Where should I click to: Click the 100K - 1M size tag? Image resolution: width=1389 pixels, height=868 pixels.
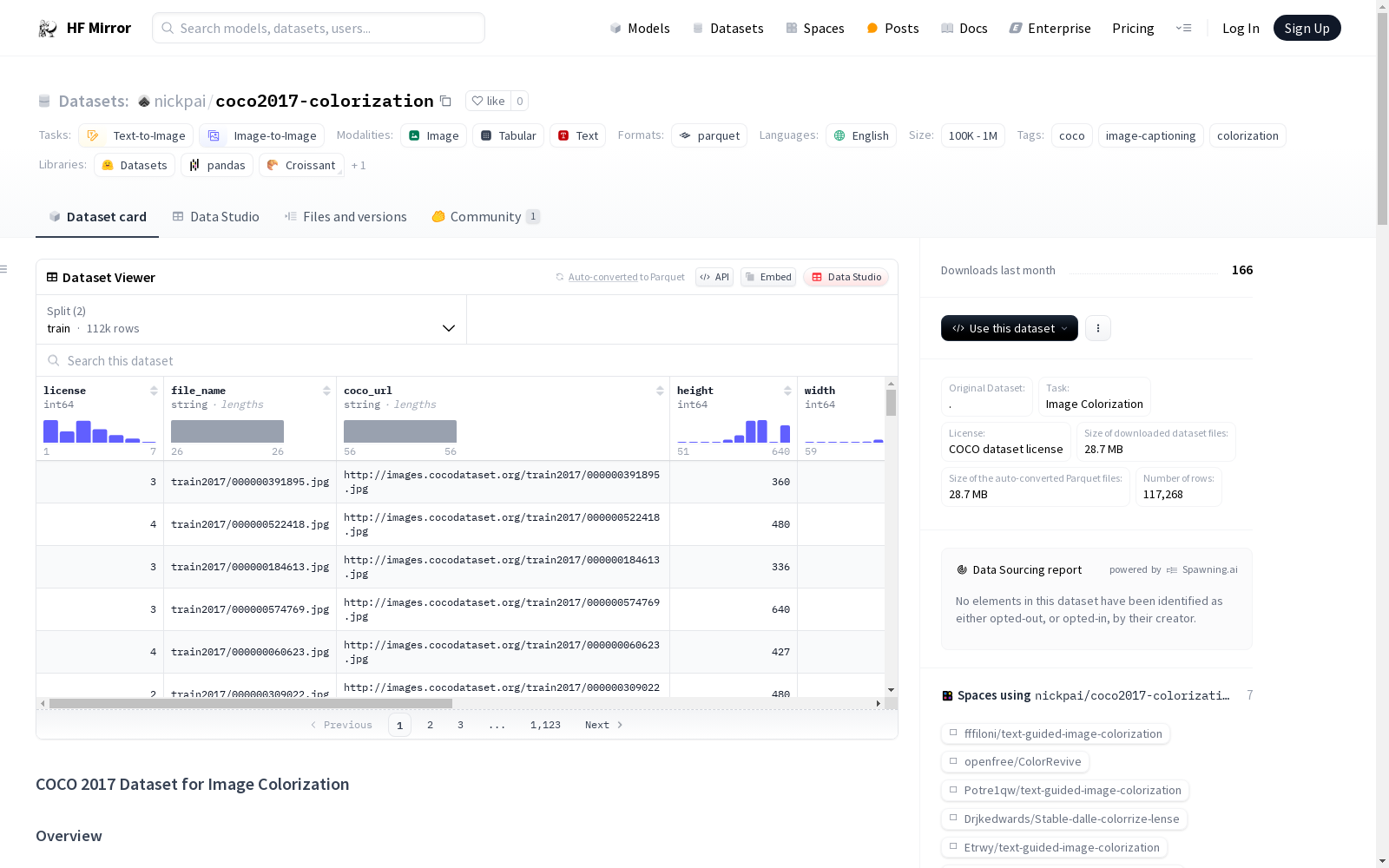973,135
